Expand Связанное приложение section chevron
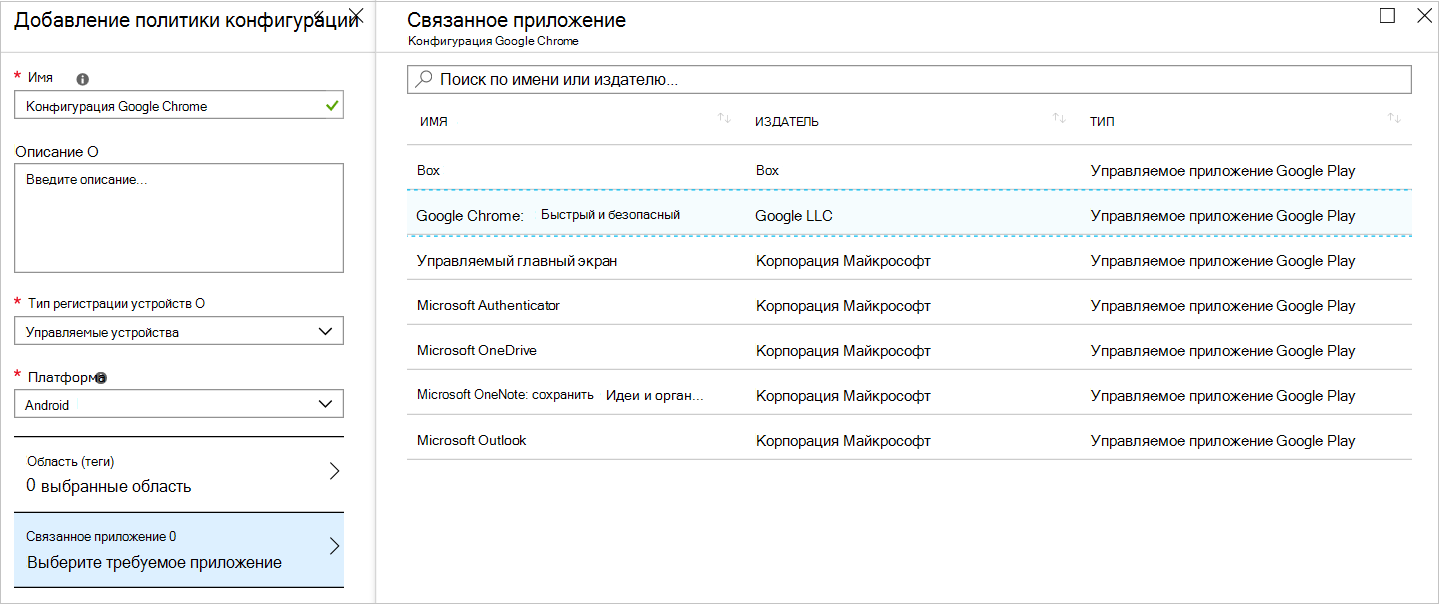Screen dimensions: 1439x604 coord(335,546)
